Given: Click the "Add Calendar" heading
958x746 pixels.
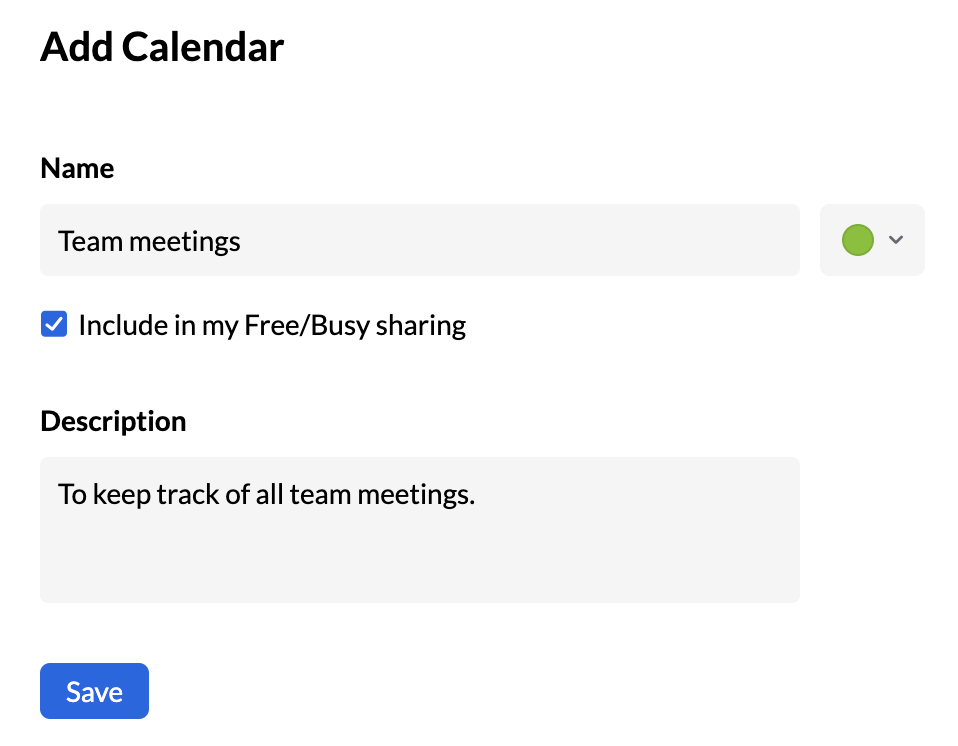Looking at the screenshot, I should pyautogui.click(x=162, y=47).
